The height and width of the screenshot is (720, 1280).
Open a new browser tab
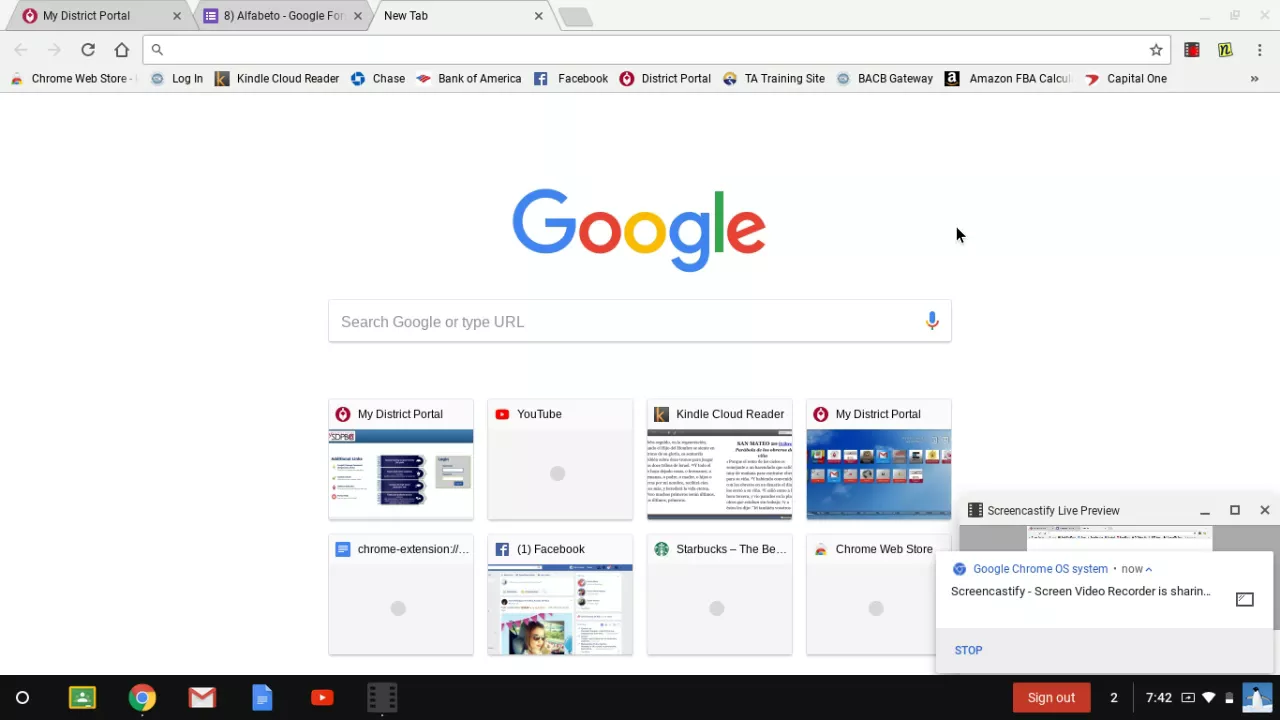(576, 17)
